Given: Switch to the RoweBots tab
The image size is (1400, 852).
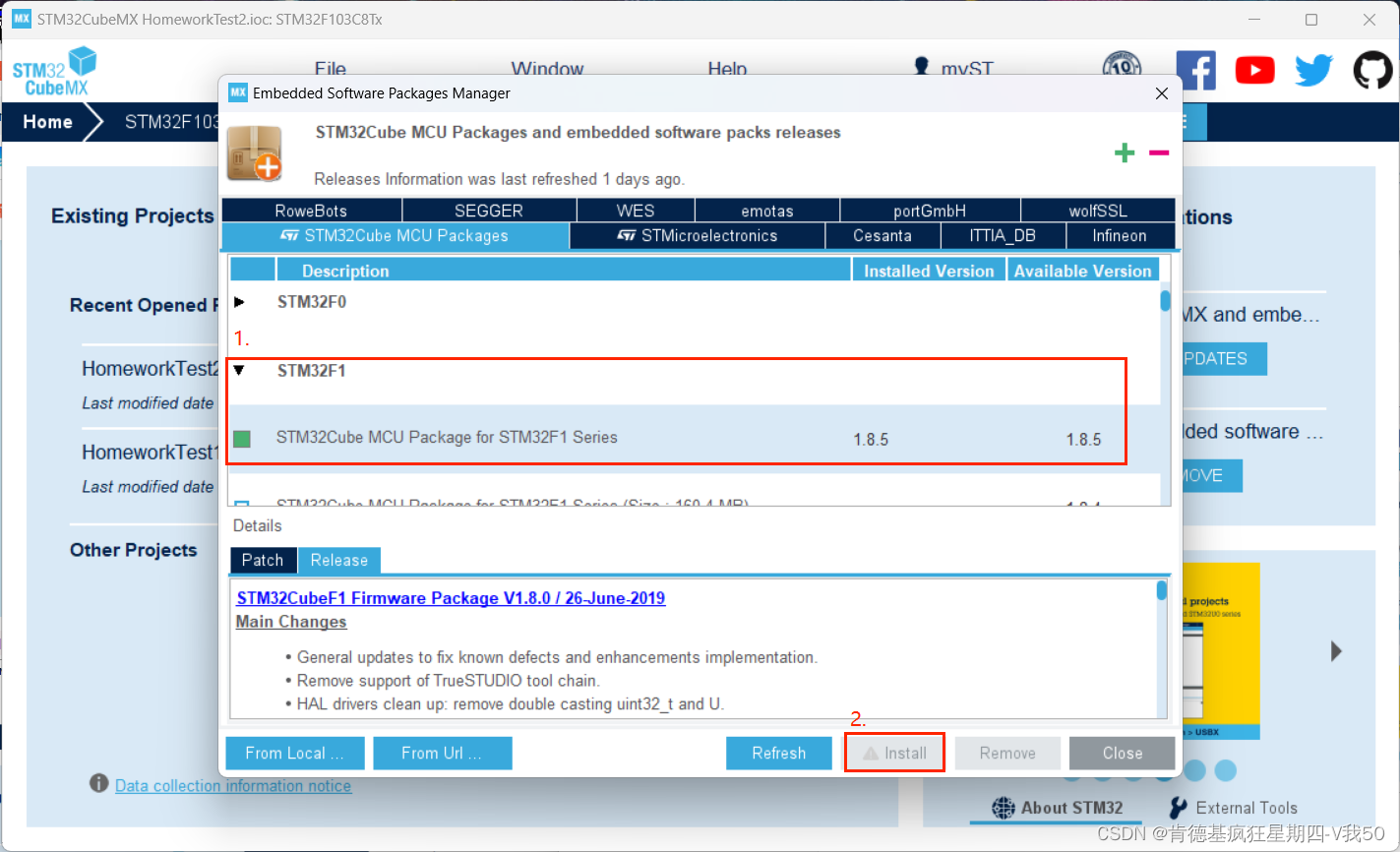Looking at the screenshot, I should tap(311, 211).
